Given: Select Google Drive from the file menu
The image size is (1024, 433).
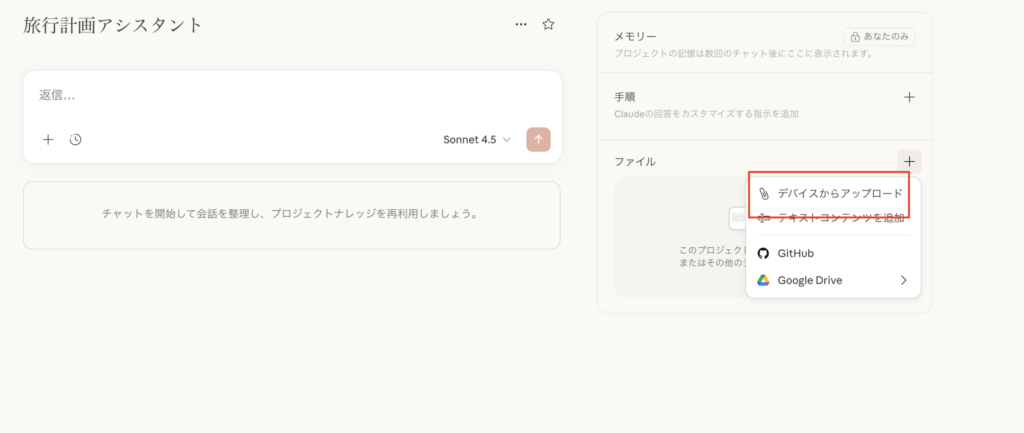Looking at the screenshot, I should point(833,280).
